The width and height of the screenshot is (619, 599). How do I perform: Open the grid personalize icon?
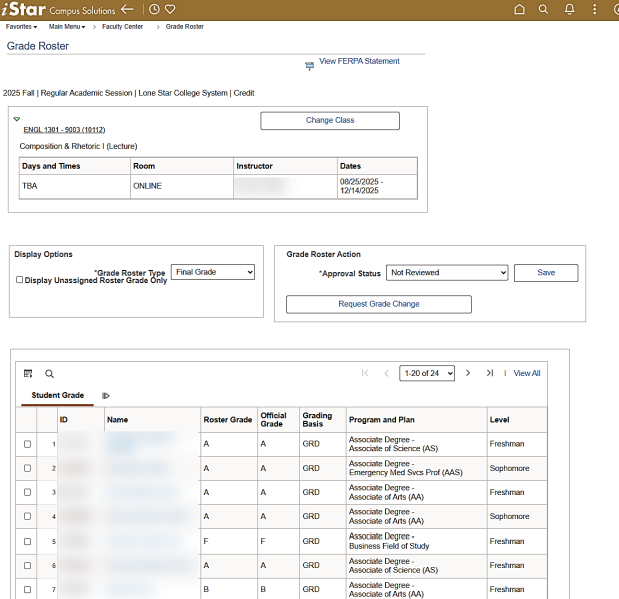coord(28,374)
